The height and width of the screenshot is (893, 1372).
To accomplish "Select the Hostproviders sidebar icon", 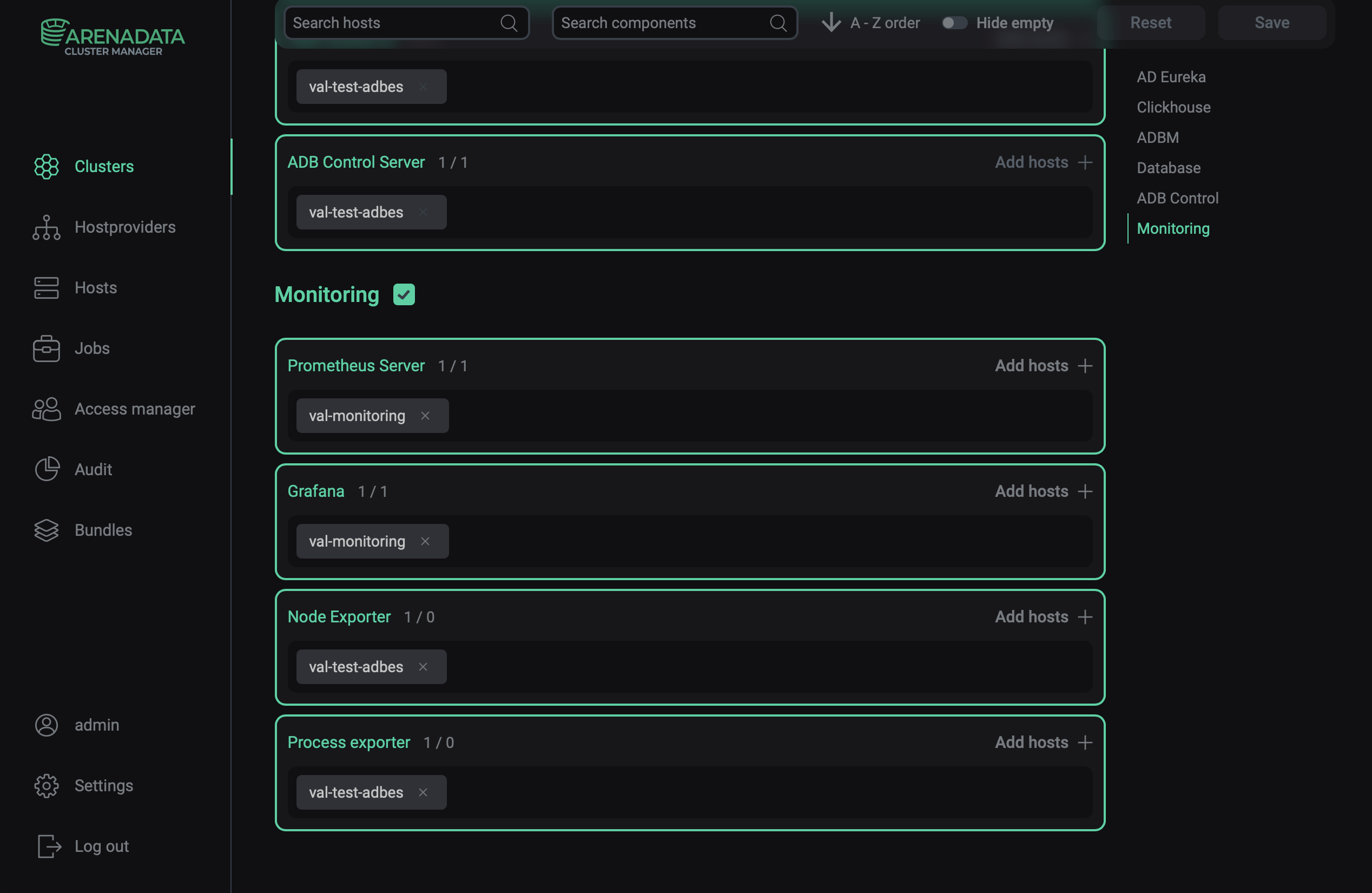I will click(x=46, y=227).
